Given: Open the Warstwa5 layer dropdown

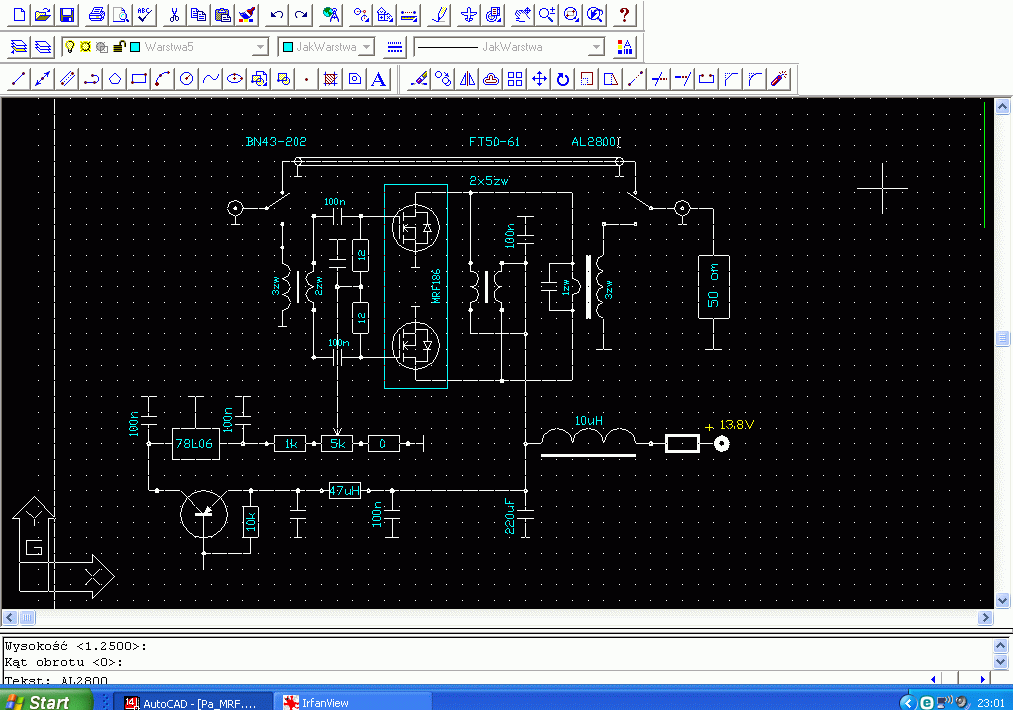Looking at the screenshot, I should pos(260,47).
